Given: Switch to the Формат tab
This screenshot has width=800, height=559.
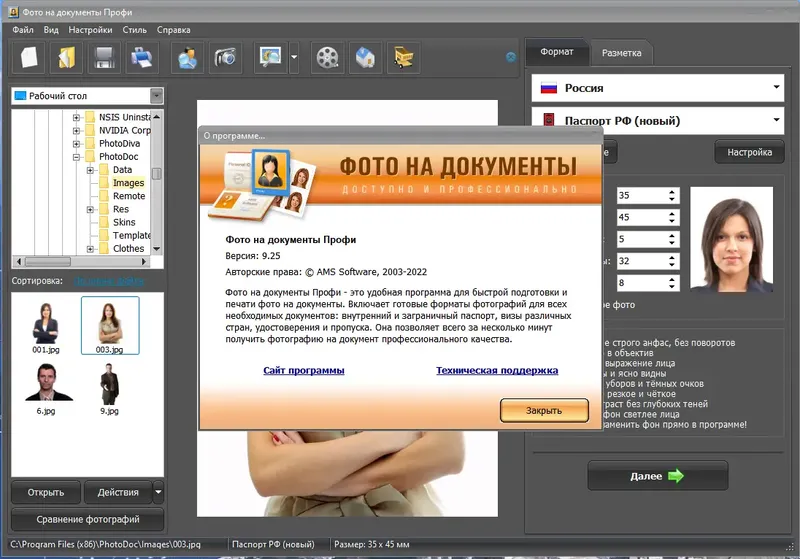Looking at the screenshot, I should tap(557, 52).
